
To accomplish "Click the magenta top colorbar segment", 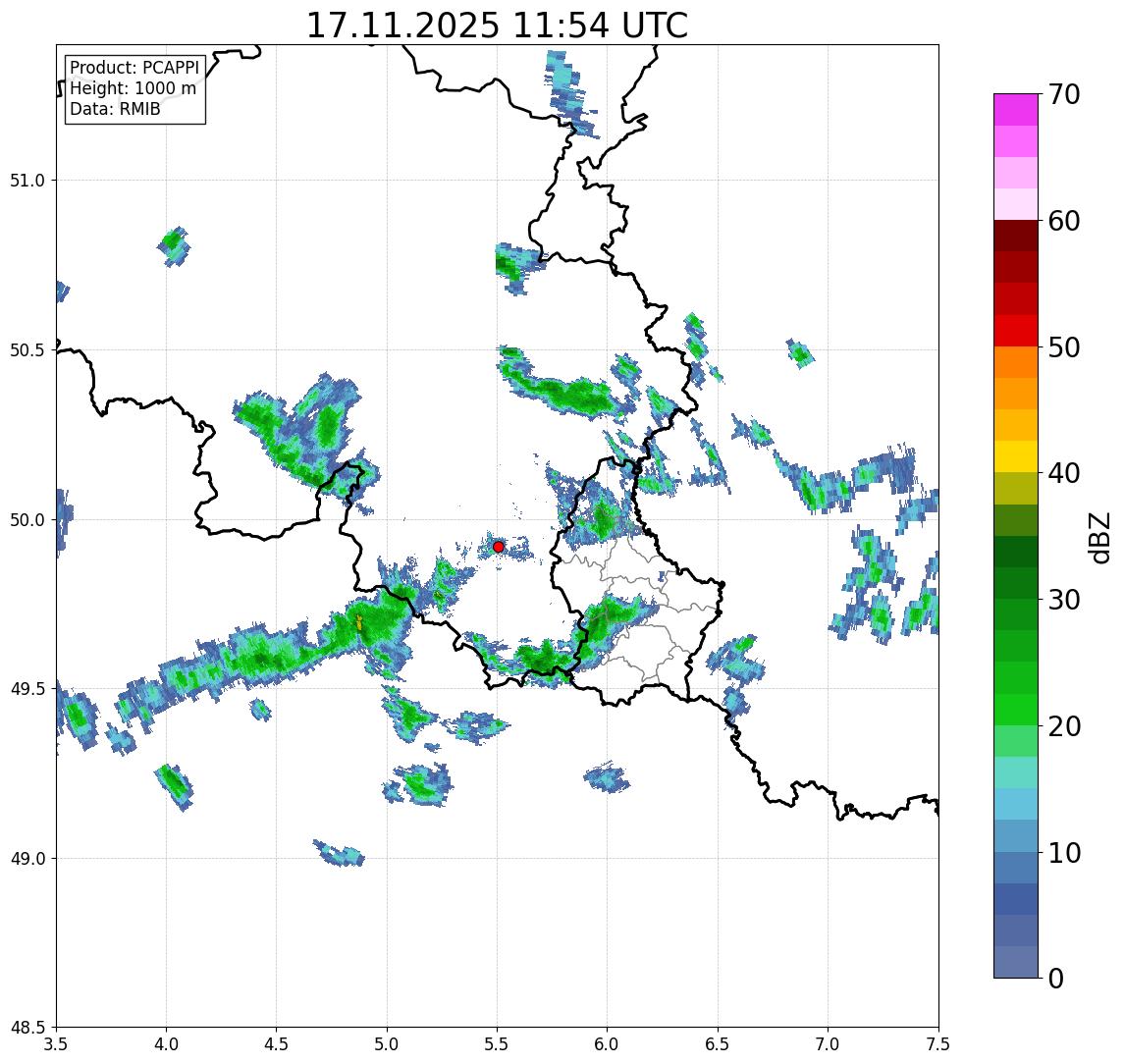I will 1016,110.
